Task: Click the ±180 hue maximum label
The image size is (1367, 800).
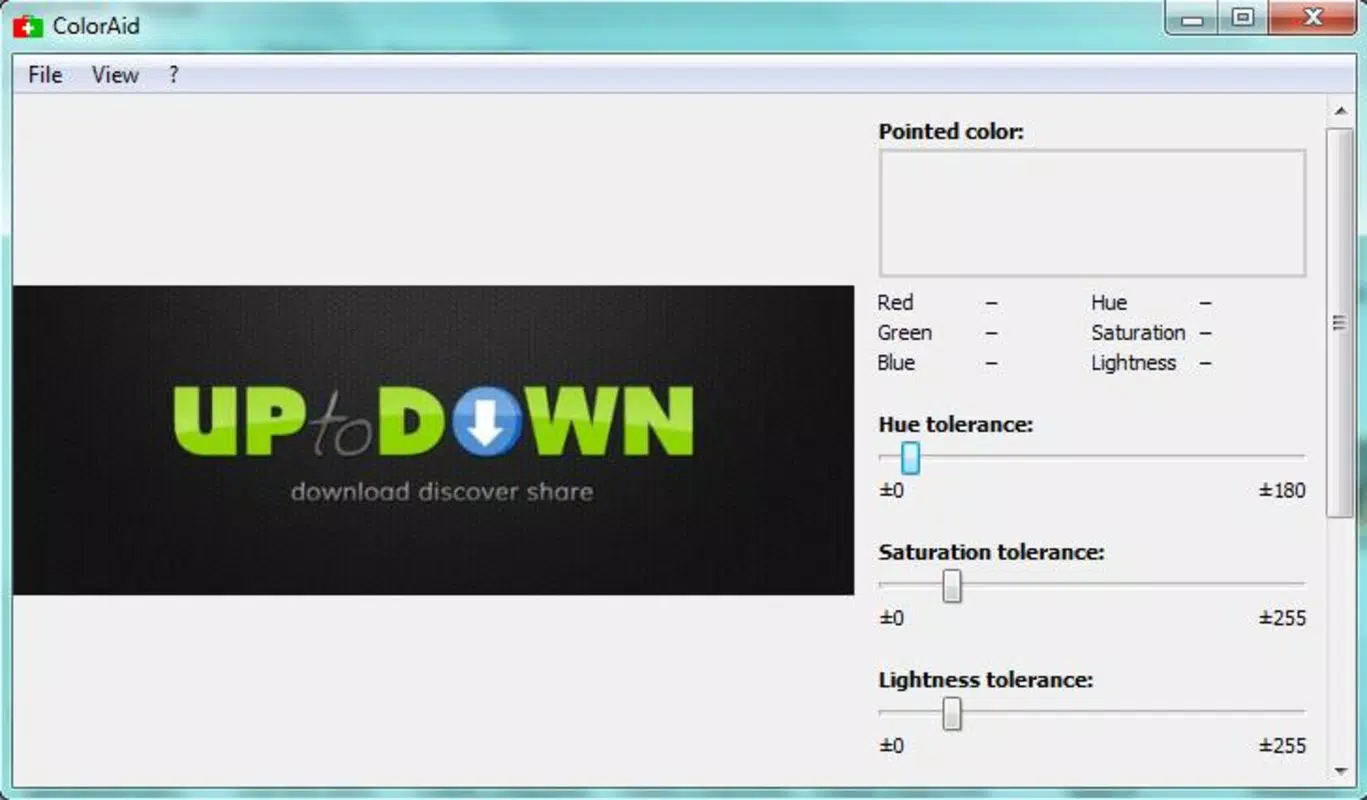Action: (1282, 490)
